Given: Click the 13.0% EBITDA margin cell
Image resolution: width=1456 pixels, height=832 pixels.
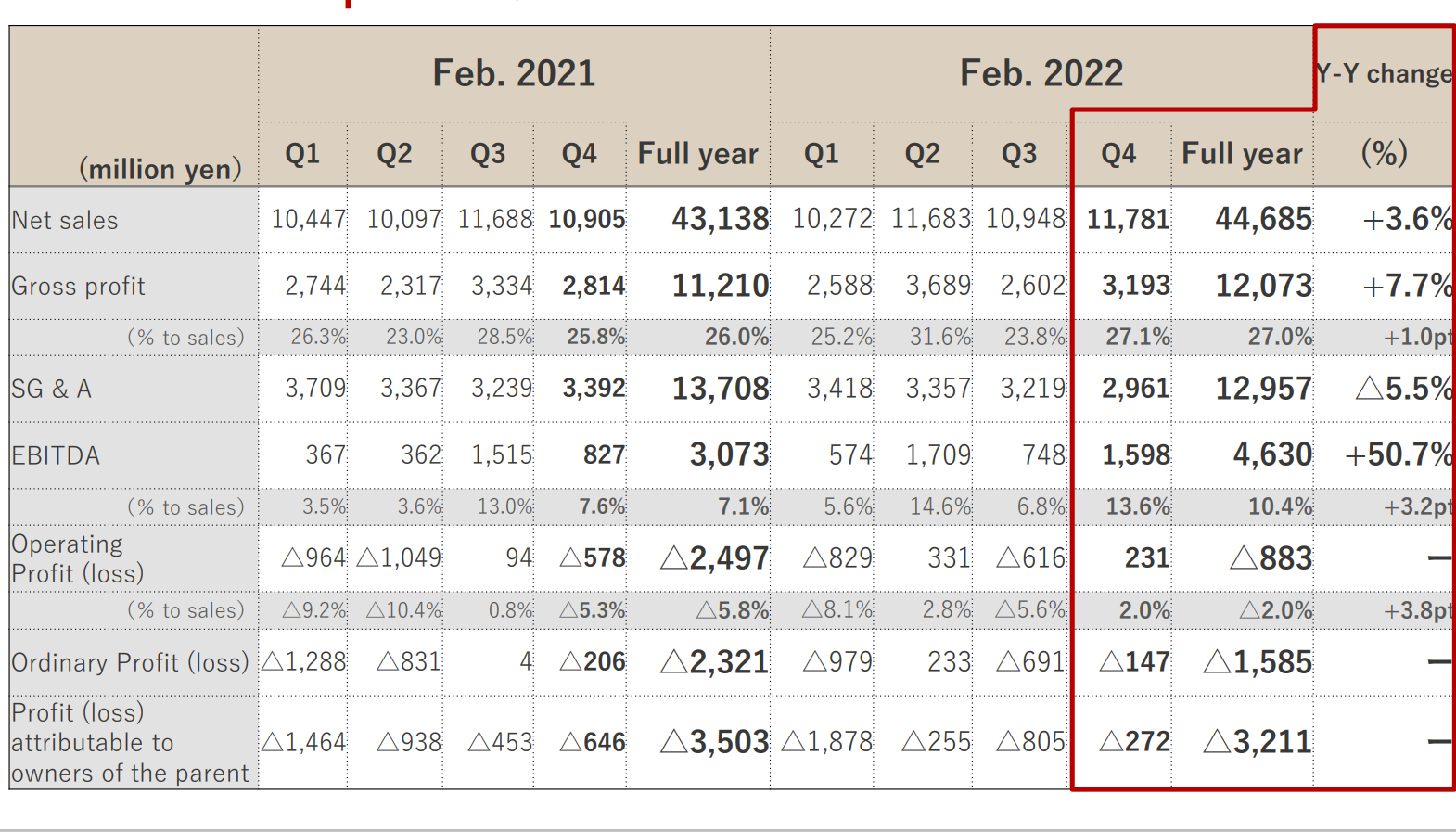Looking at the screenshot, I should [504, 507].
